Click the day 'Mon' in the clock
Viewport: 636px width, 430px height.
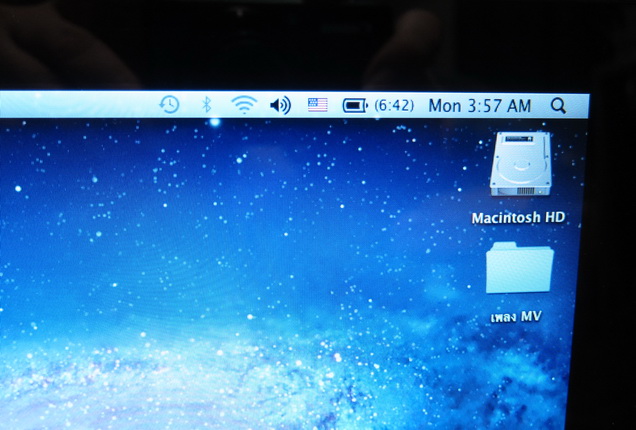[x=444, y=105]
